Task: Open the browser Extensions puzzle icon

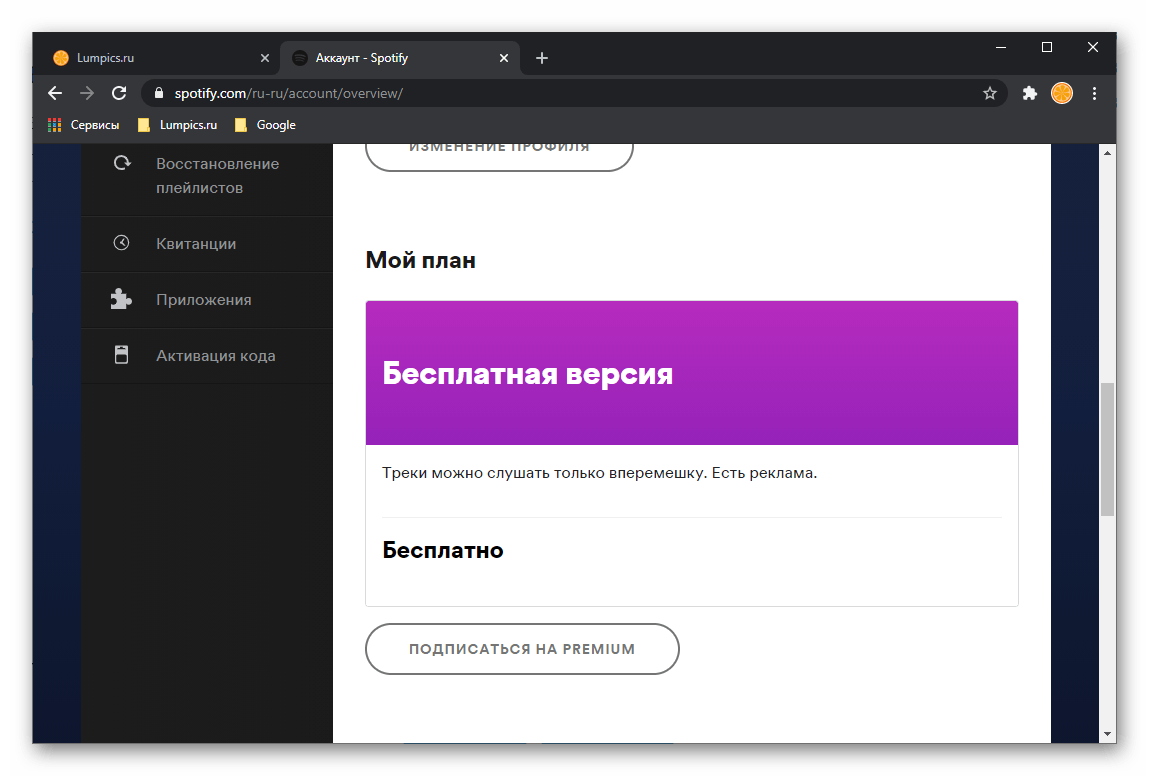Action: point(1029,93)
